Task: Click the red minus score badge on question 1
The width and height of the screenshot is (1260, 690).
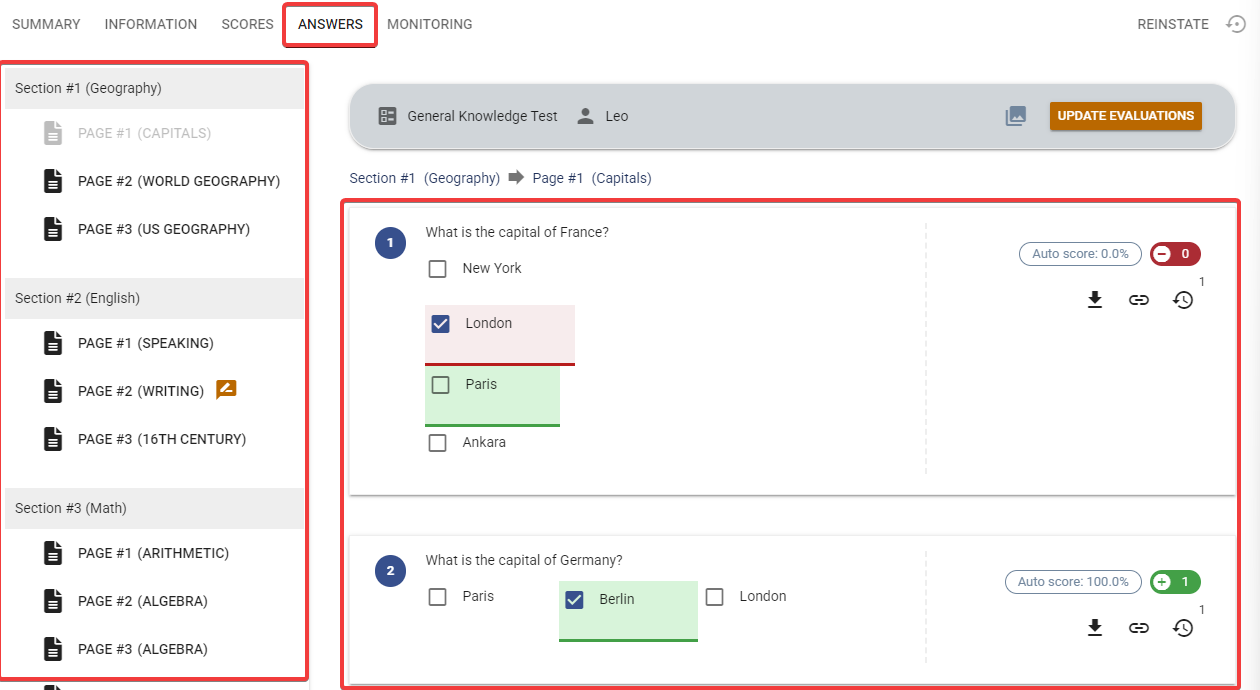Action: coord(1175,254)
